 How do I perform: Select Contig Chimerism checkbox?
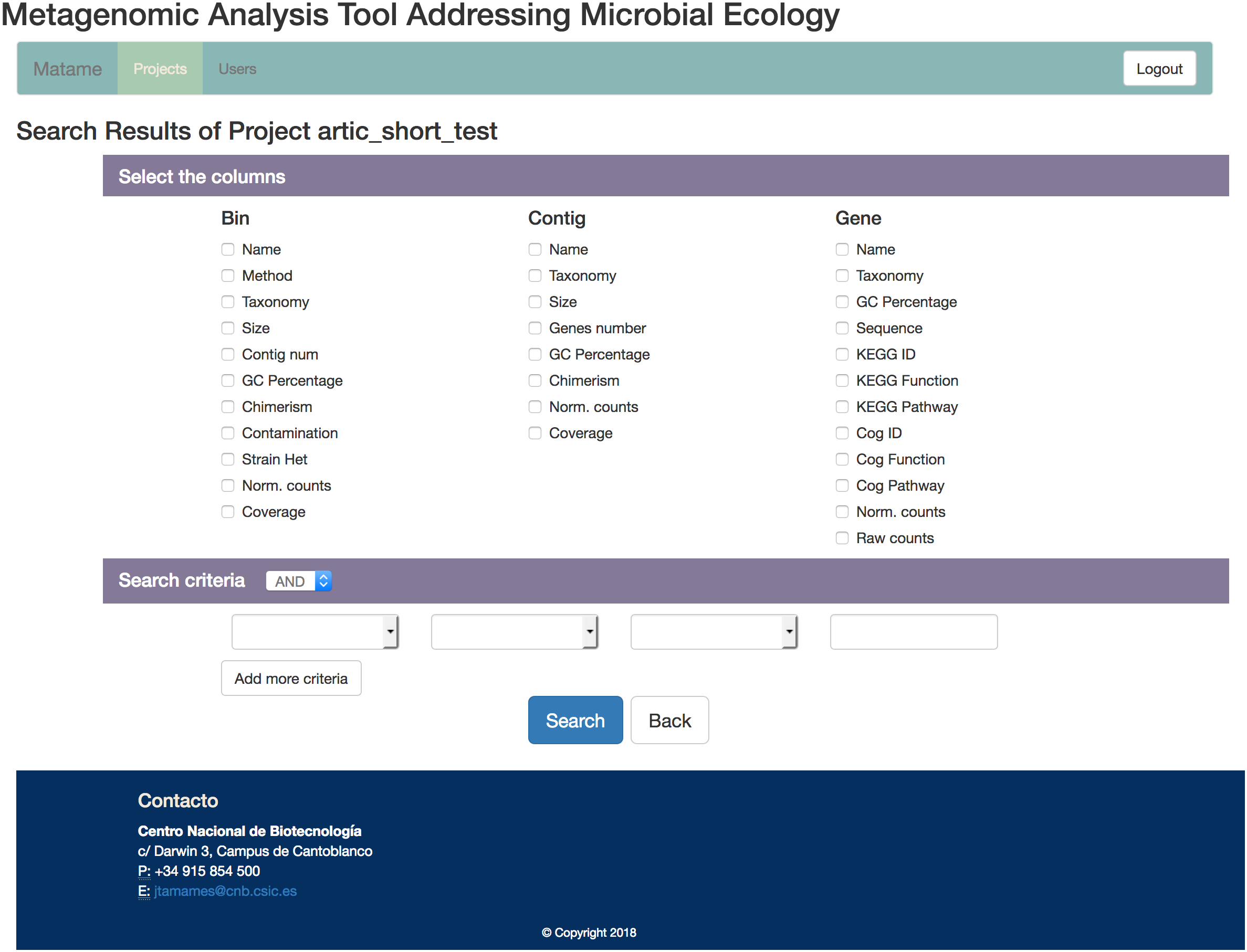point(535,380)
